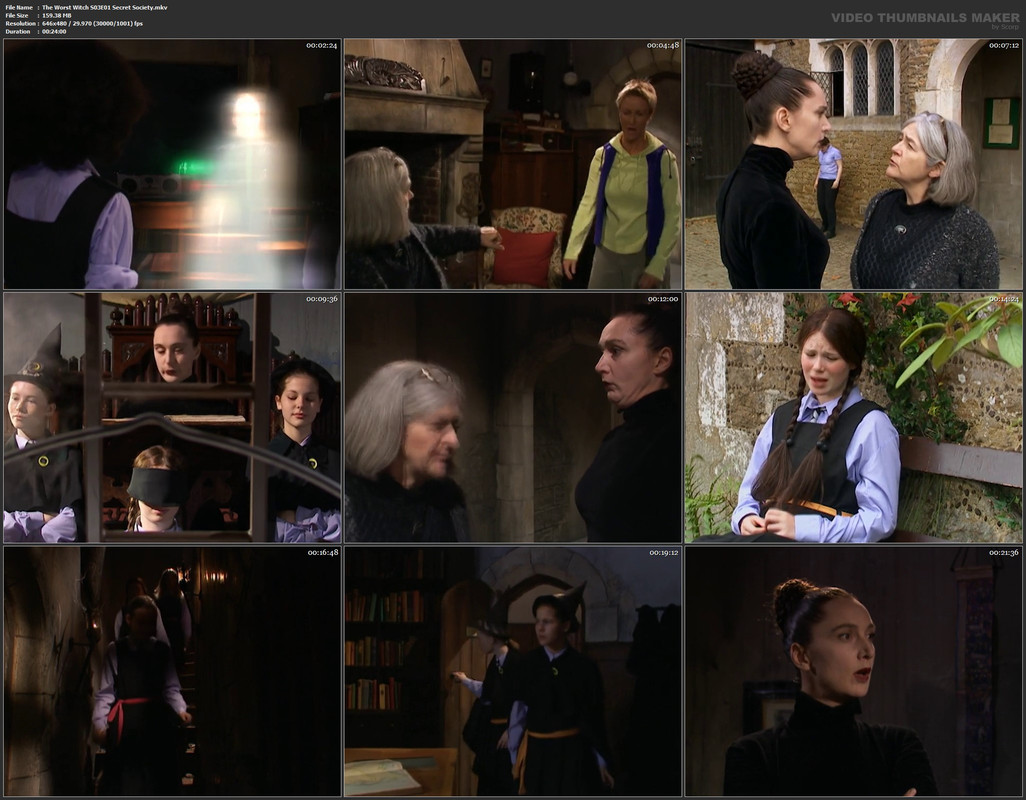The image size is (1026, 800).
Task: Click the 'File Name' label
Action: click(19, 7)
